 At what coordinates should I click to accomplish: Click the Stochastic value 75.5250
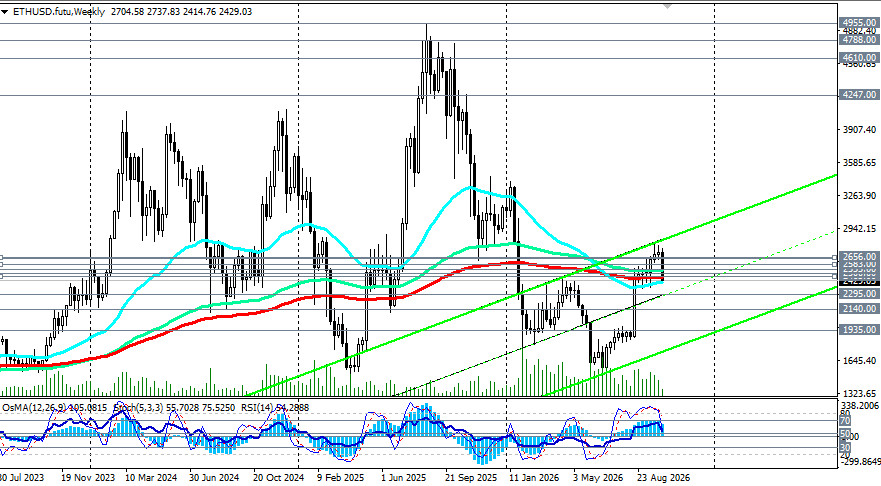tap(217, 407)
